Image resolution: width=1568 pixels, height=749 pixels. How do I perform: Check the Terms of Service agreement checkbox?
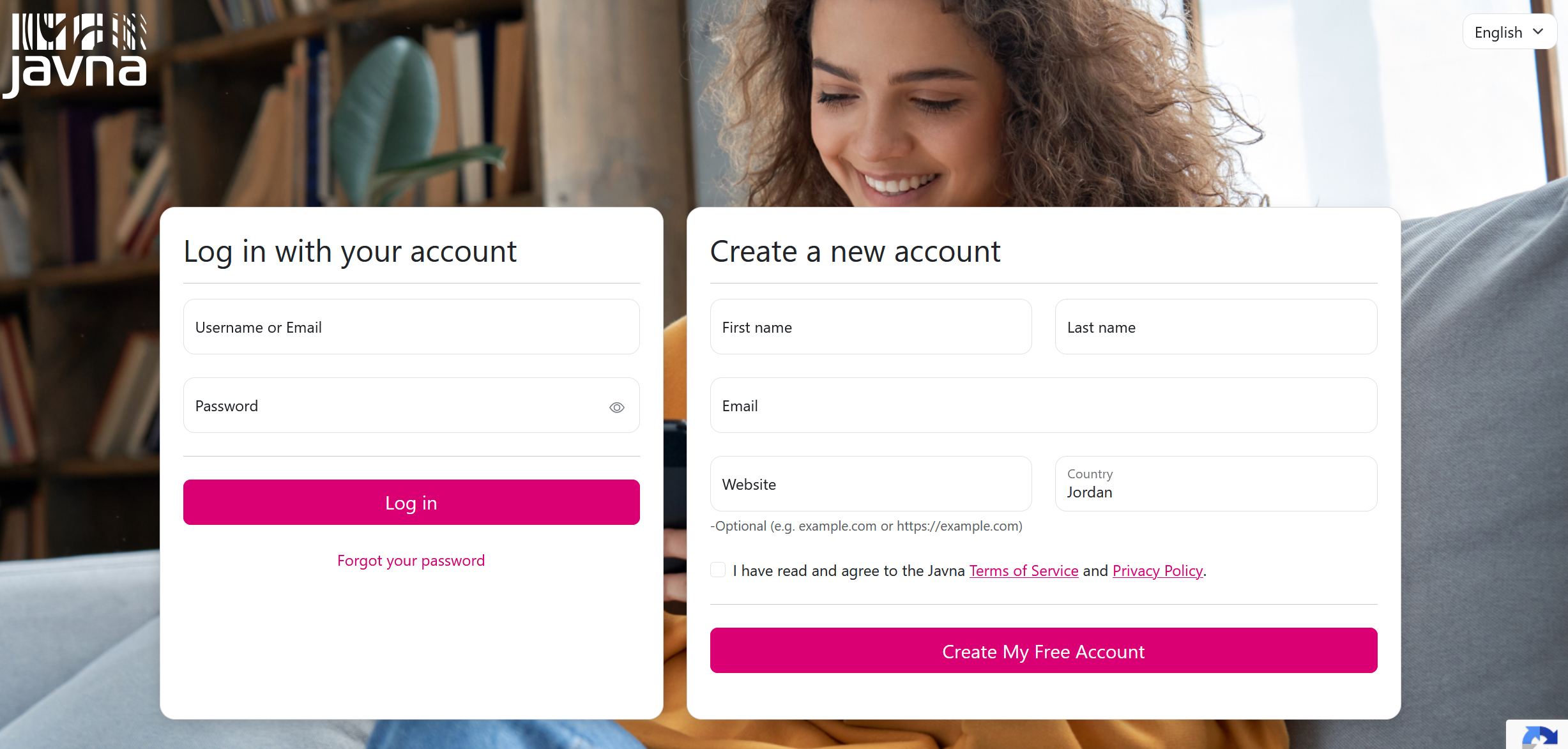718,570
